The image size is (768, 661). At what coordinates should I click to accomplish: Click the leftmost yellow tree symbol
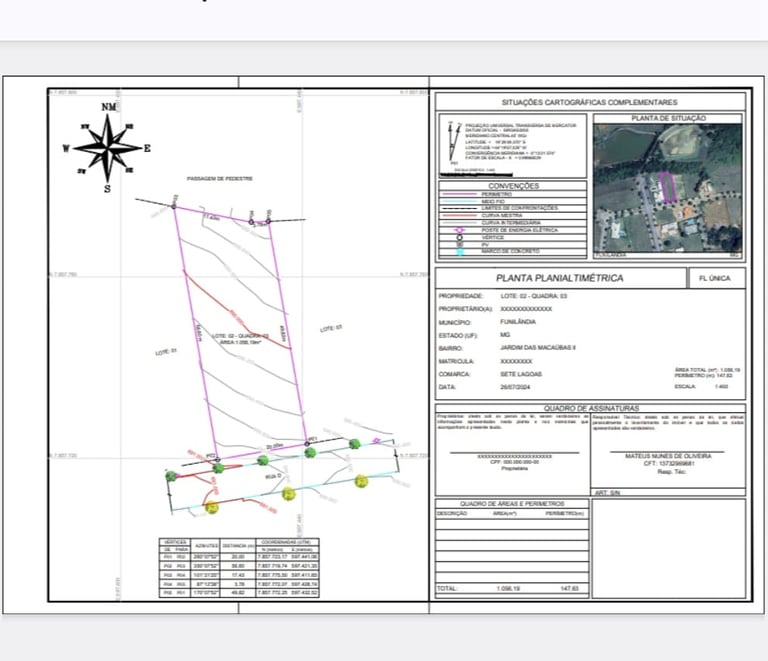click(x=212, y=508)
